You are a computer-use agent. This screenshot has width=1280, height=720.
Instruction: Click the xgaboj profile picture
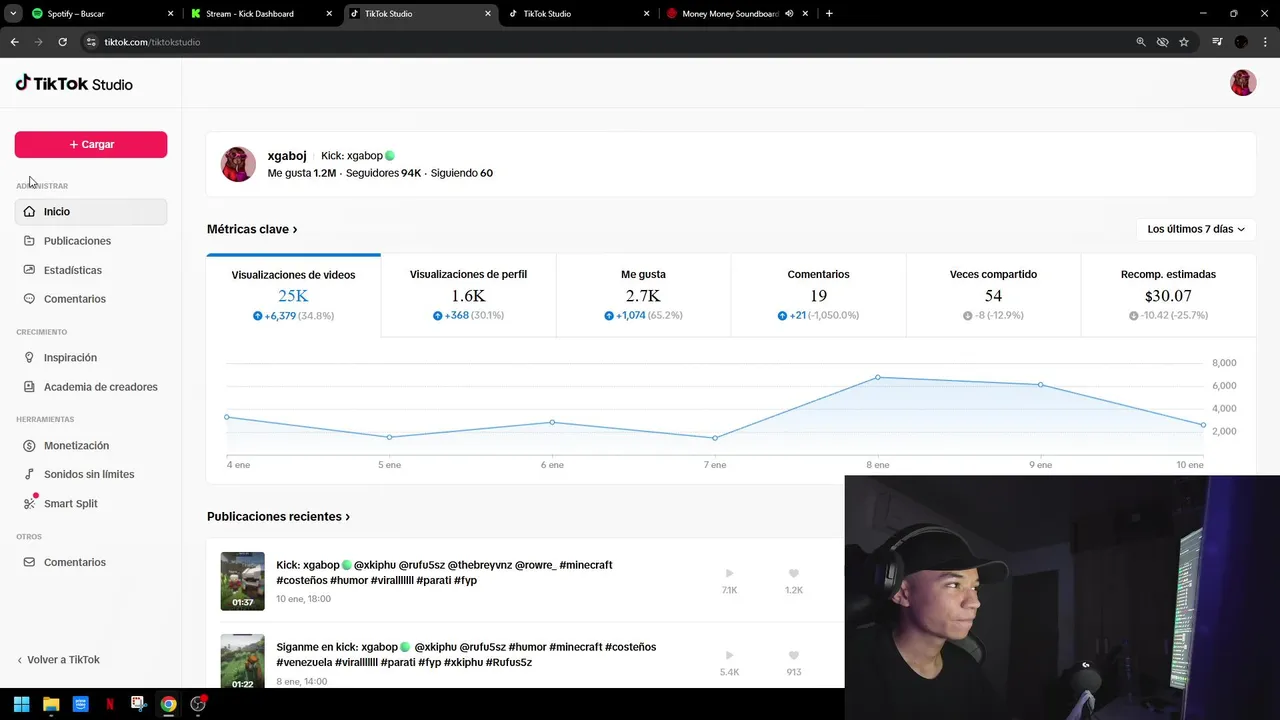238,164
